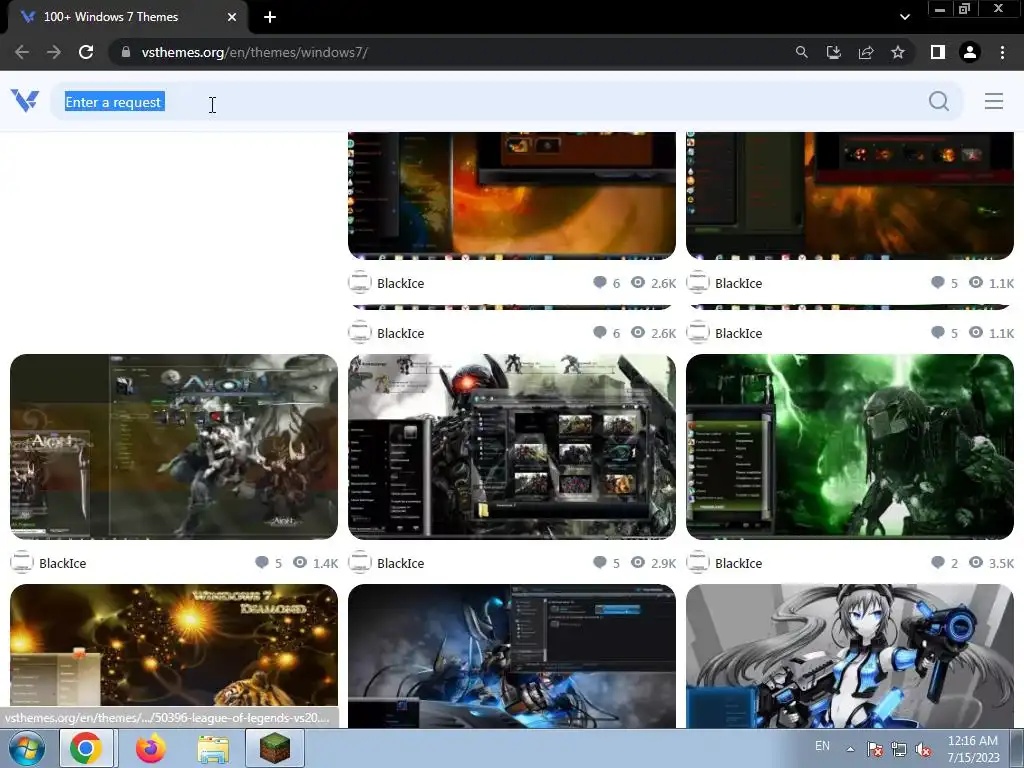The width and height of the screenshot is (1024, 768).
Task: Click author avatar beside Predator theme BlackIce
Action: (697, 562)
